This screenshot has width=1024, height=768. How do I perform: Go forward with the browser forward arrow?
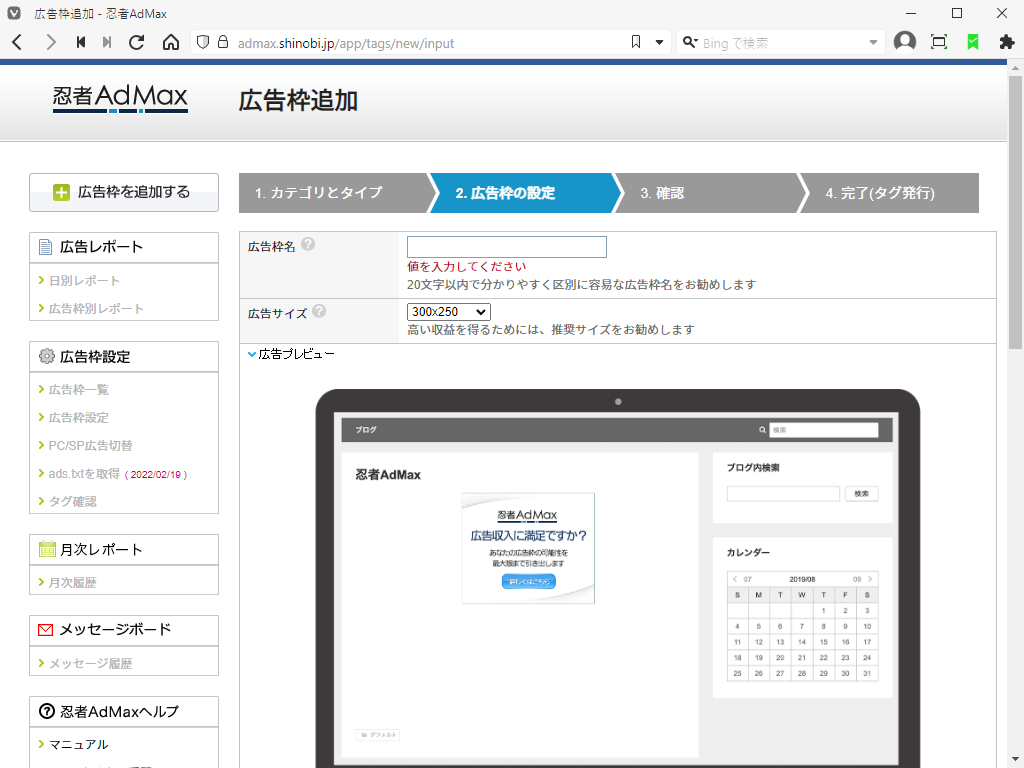[x=50, y=42]
